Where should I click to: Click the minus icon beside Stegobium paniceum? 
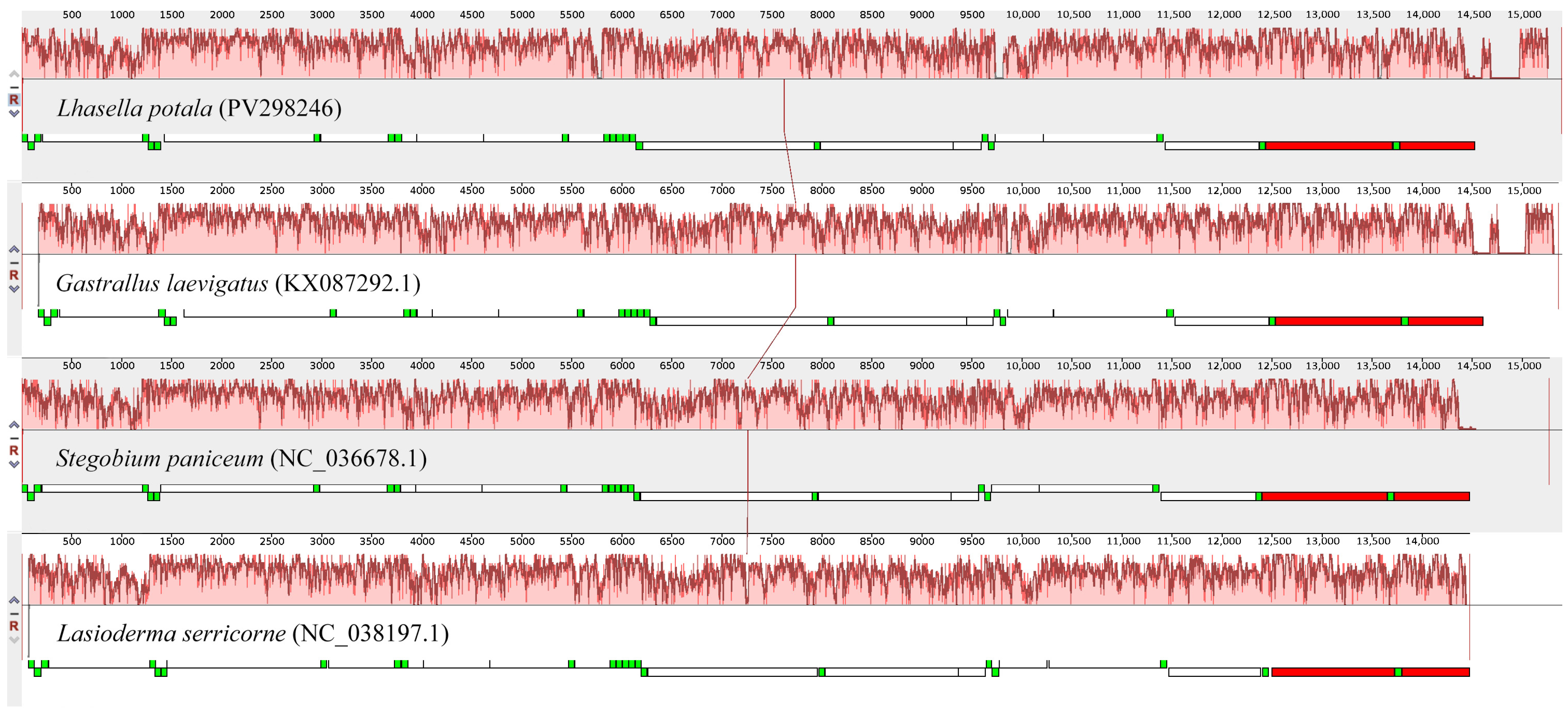[x=14, y=438]
